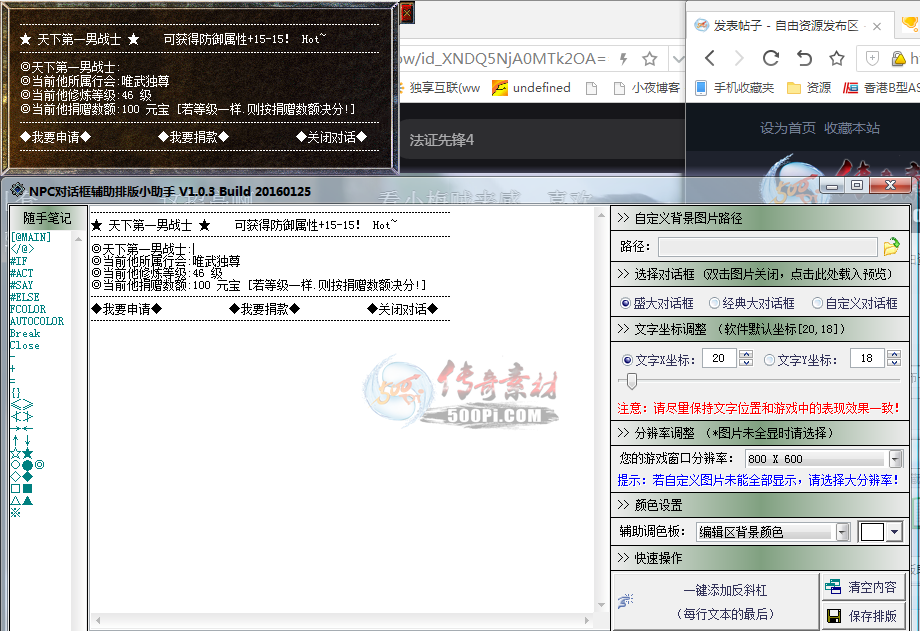Screen dimensions: 920x631
Task: Click the mobile favorites phone icon
Action: 701,88
